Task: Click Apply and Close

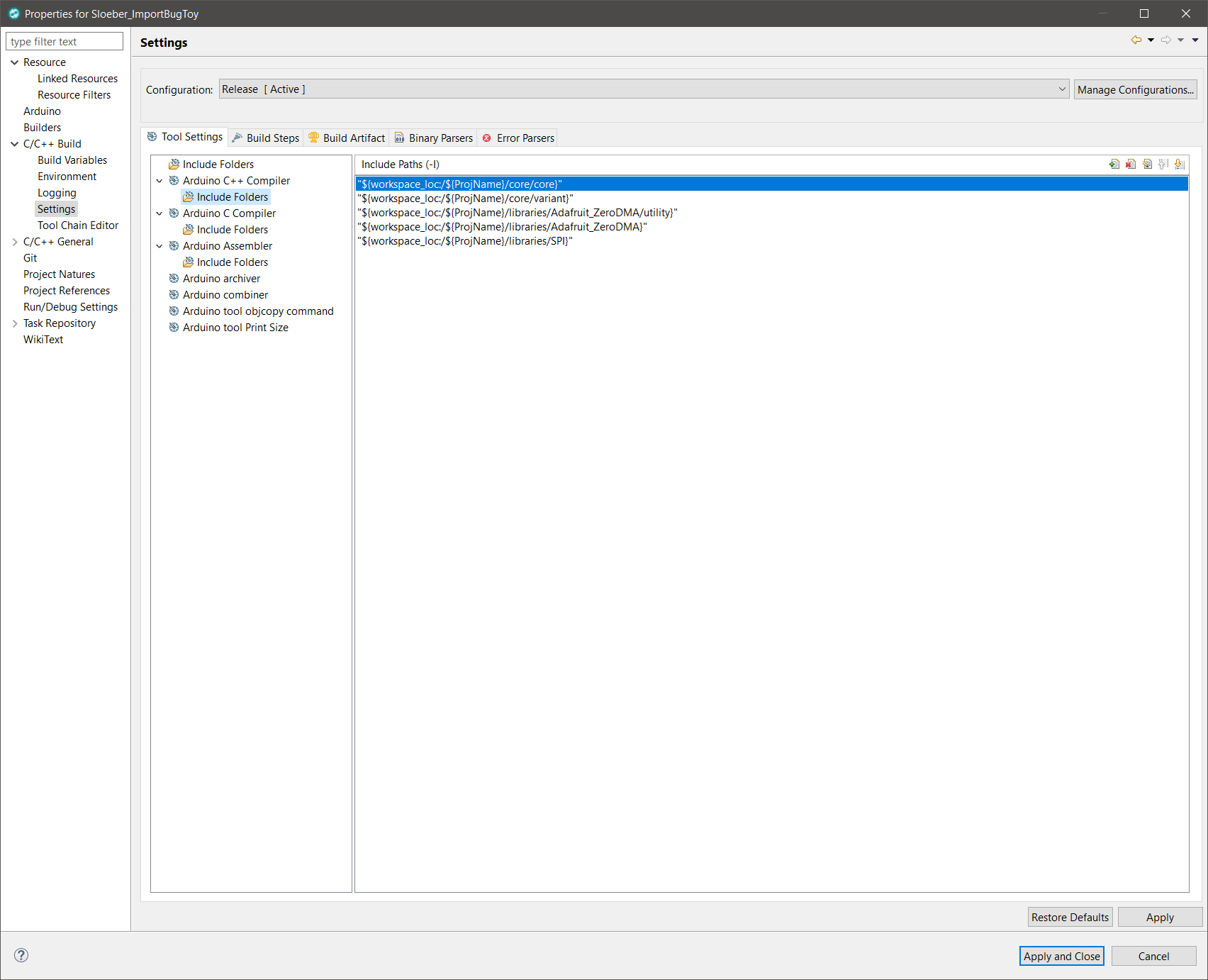Action: click(x=1061, y=956)
